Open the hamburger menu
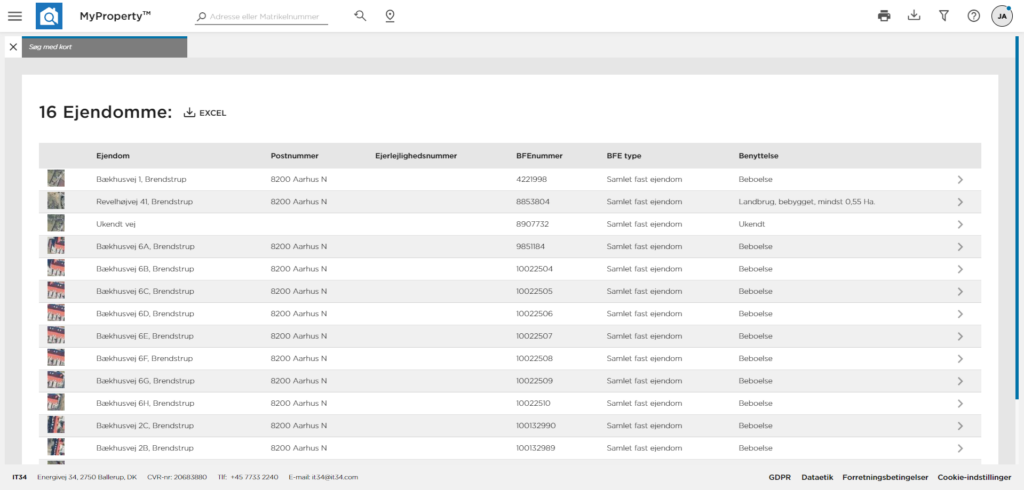 (15, 16)
